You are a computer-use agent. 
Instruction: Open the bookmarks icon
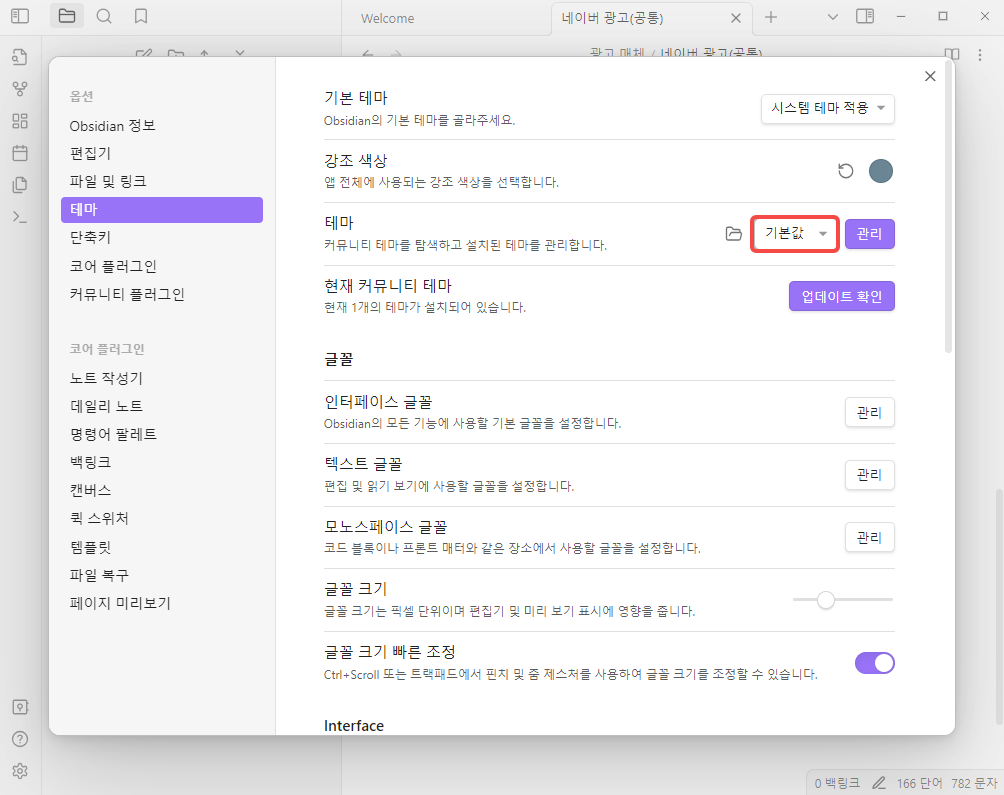coord(140,16)
